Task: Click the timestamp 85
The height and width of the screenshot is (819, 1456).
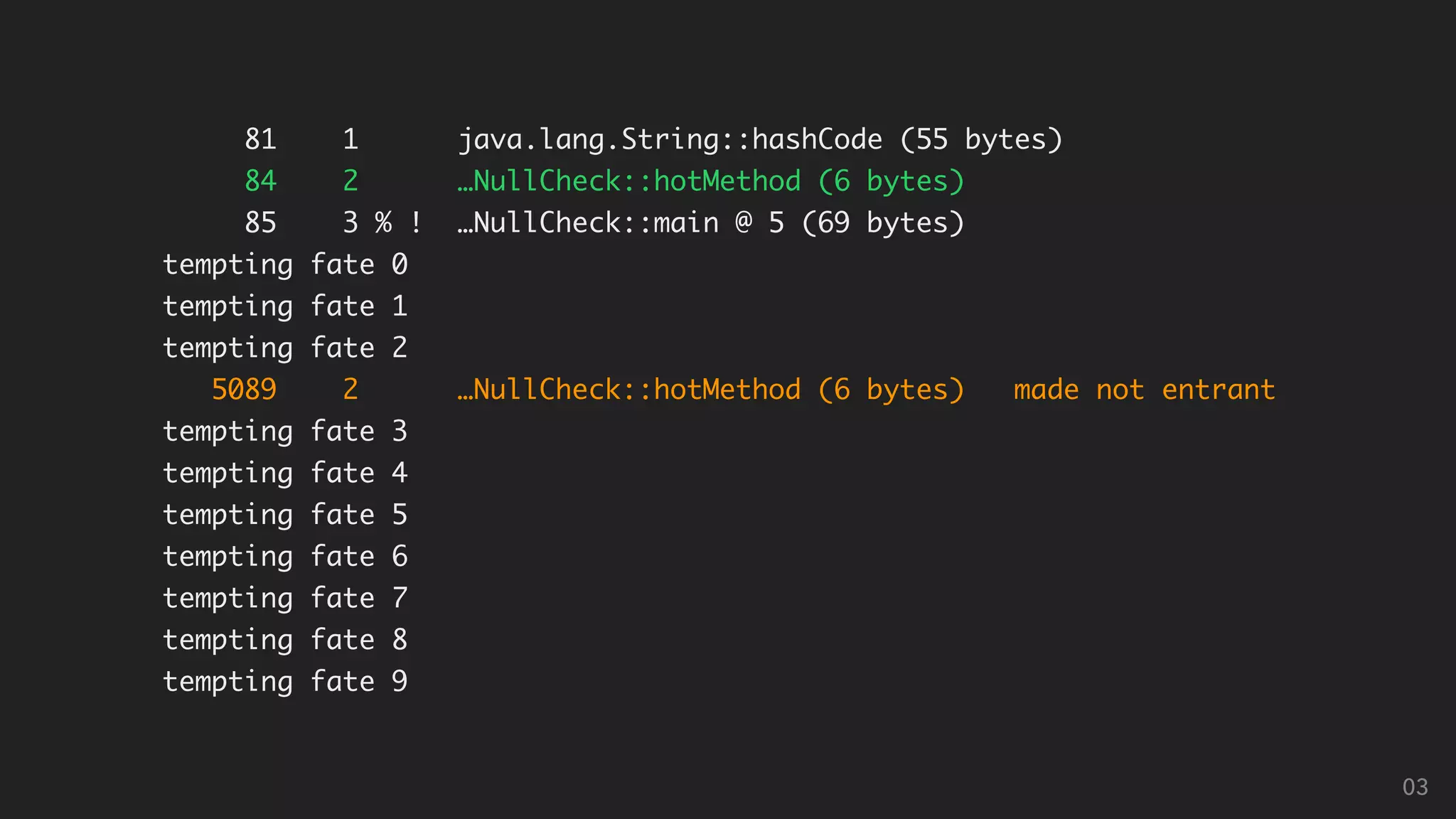Action: click(261, 223)
